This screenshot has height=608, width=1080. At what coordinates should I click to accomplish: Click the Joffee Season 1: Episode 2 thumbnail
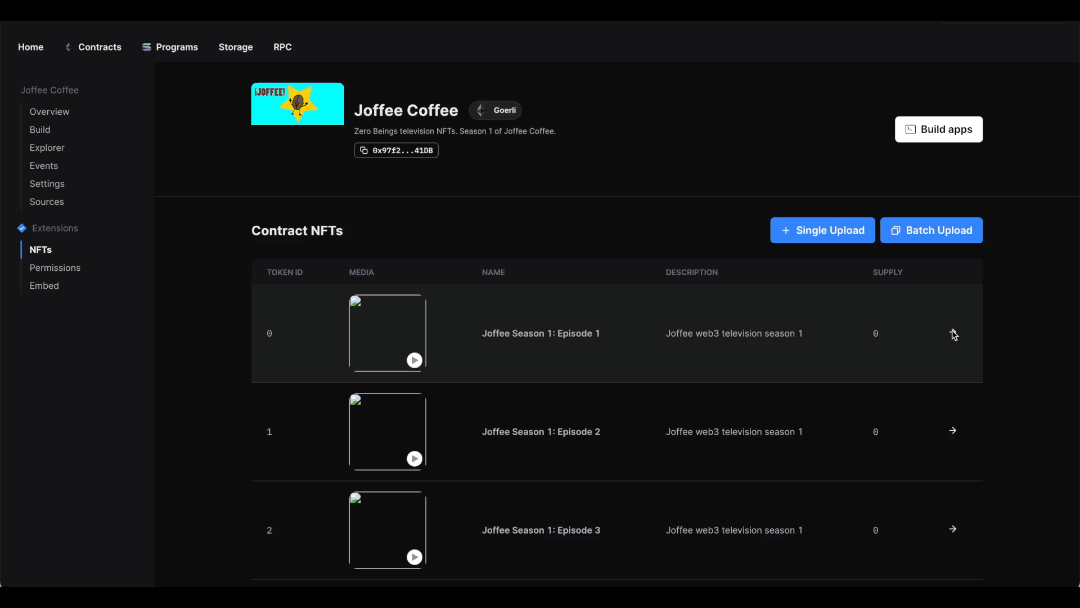[x=387, y=431]
